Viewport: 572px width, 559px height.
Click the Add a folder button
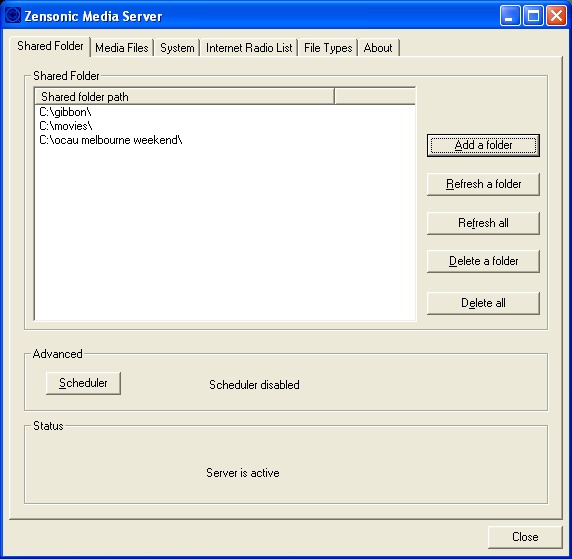(x=483, y=145)
